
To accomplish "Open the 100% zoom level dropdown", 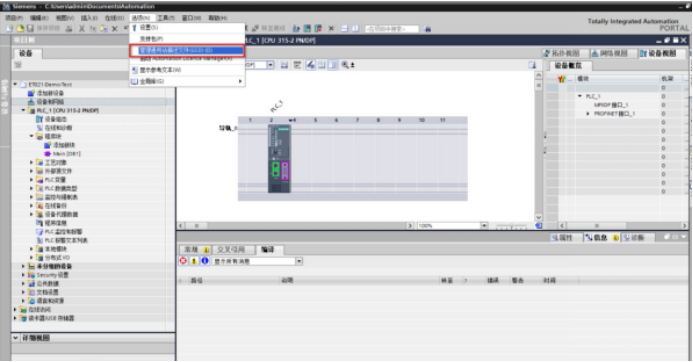I will (x=484, y=225).
